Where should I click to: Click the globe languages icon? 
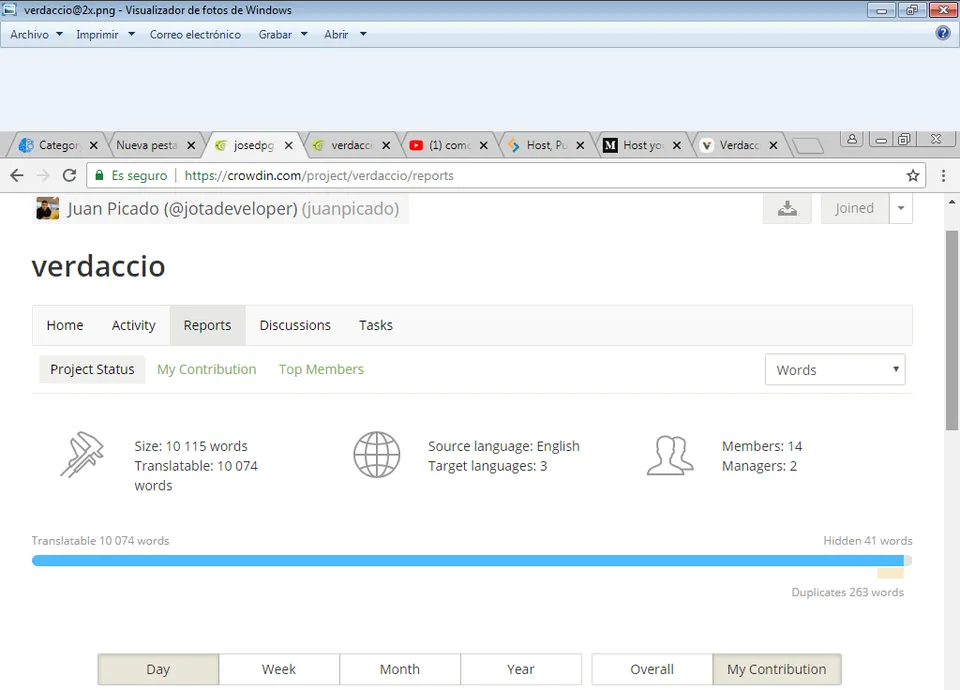click(377, 455)
